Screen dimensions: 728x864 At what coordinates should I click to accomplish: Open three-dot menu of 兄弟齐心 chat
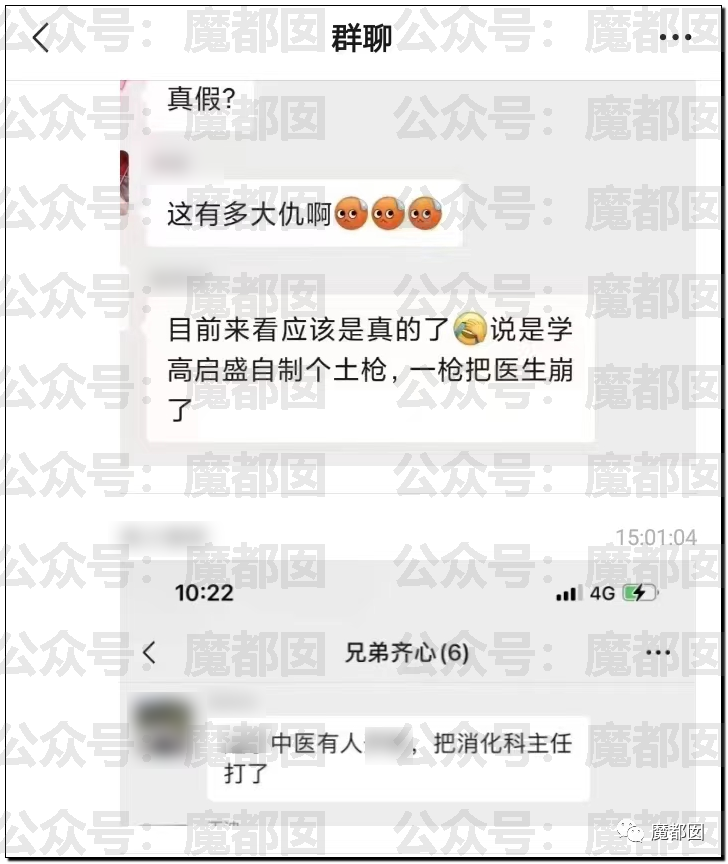[x=658, y=652]
